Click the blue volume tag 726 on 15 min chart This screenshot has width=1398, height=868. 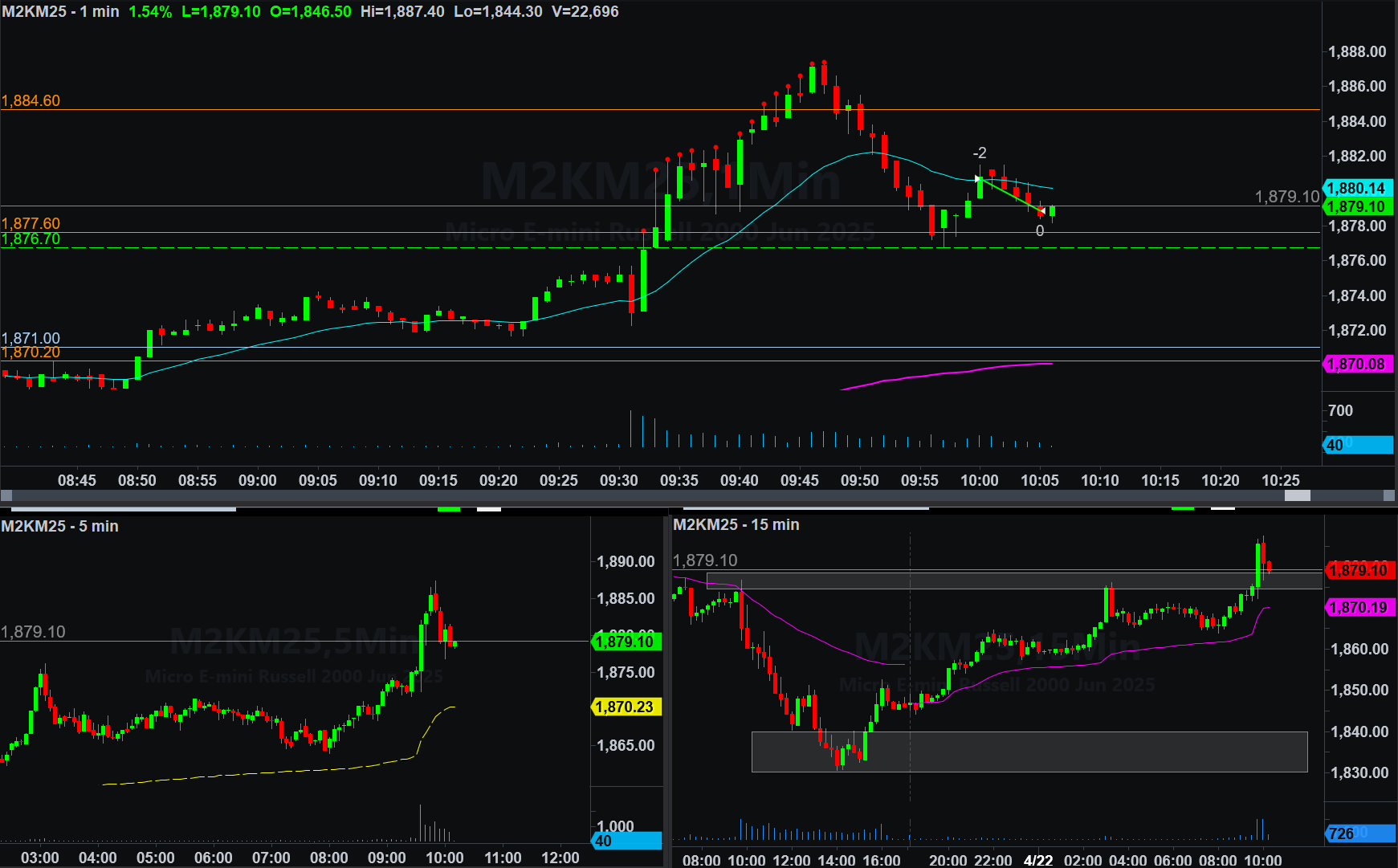pos(1357,833)
